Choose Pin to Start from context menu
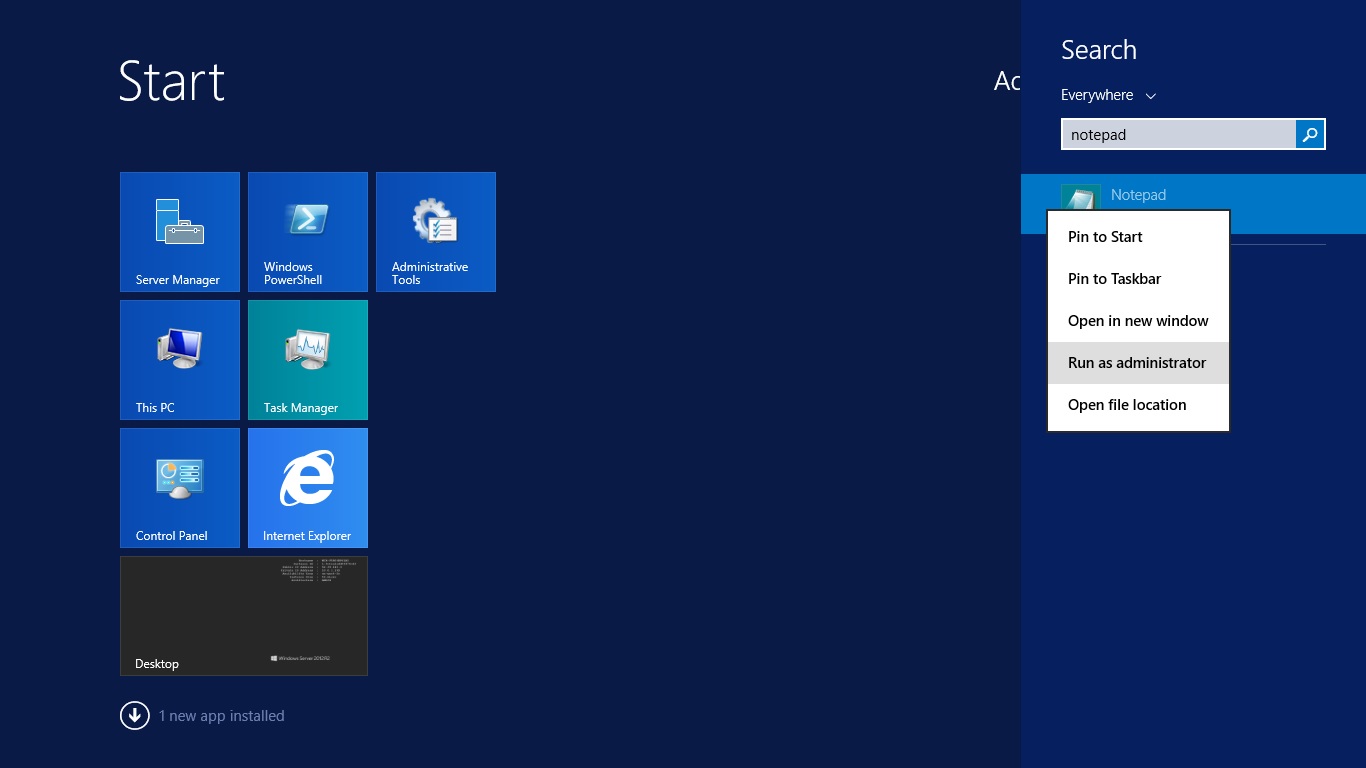 coord(1138,237)
